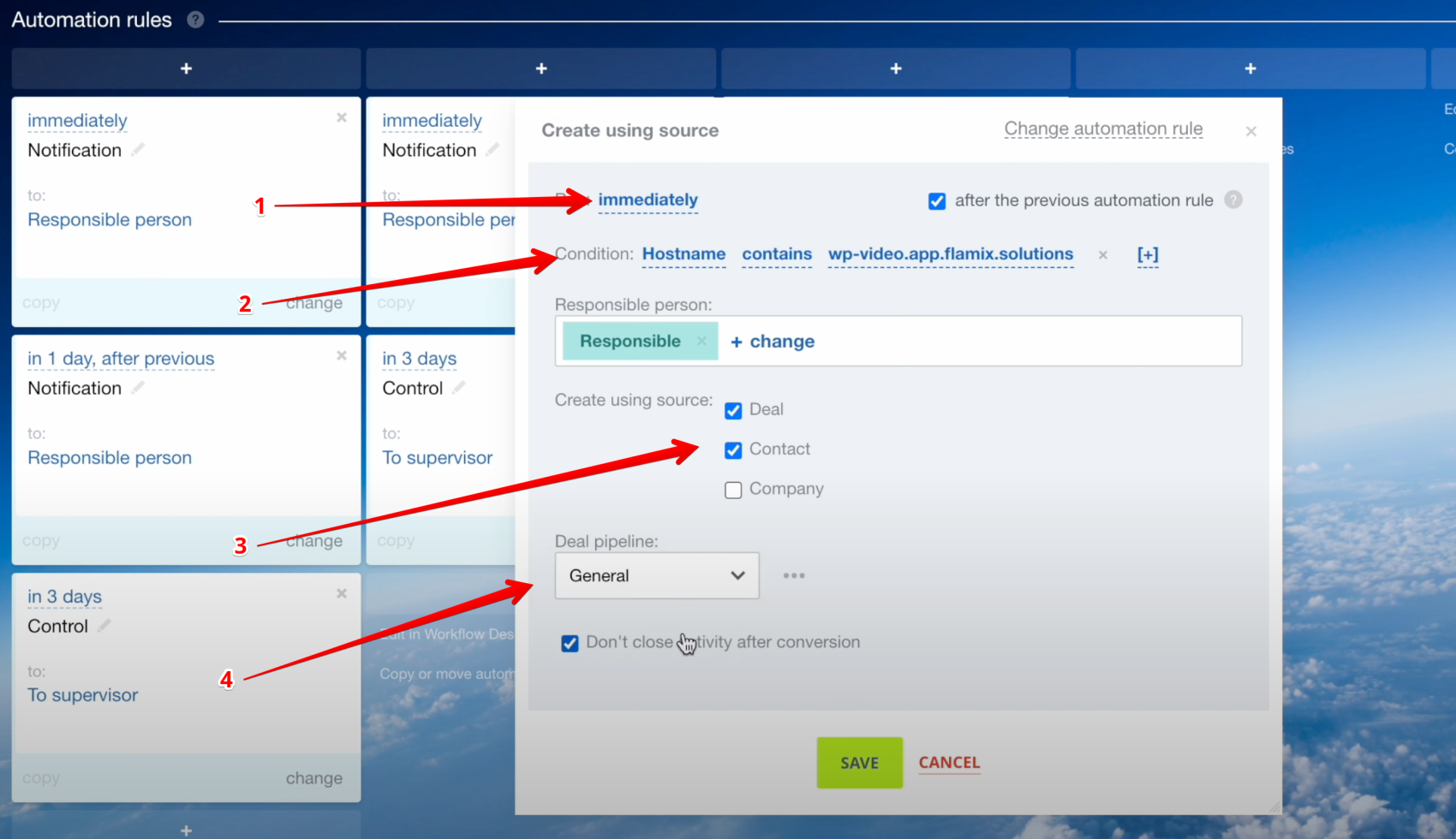Toggle 'after the previous automation rule' checkbox
The image size is (1456, 839).
pyautogui.click(x=937, y=201)
